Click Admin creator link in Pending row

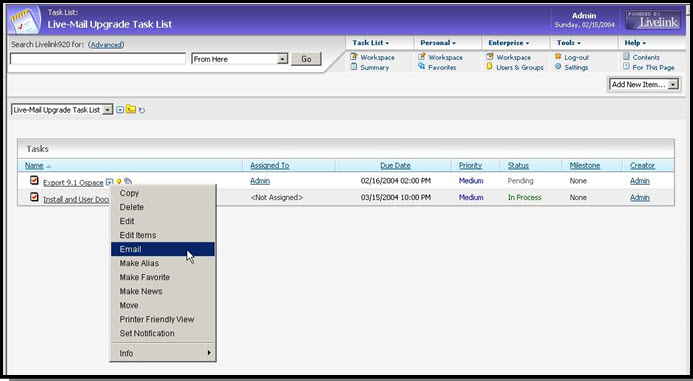[x=640, y=181]
